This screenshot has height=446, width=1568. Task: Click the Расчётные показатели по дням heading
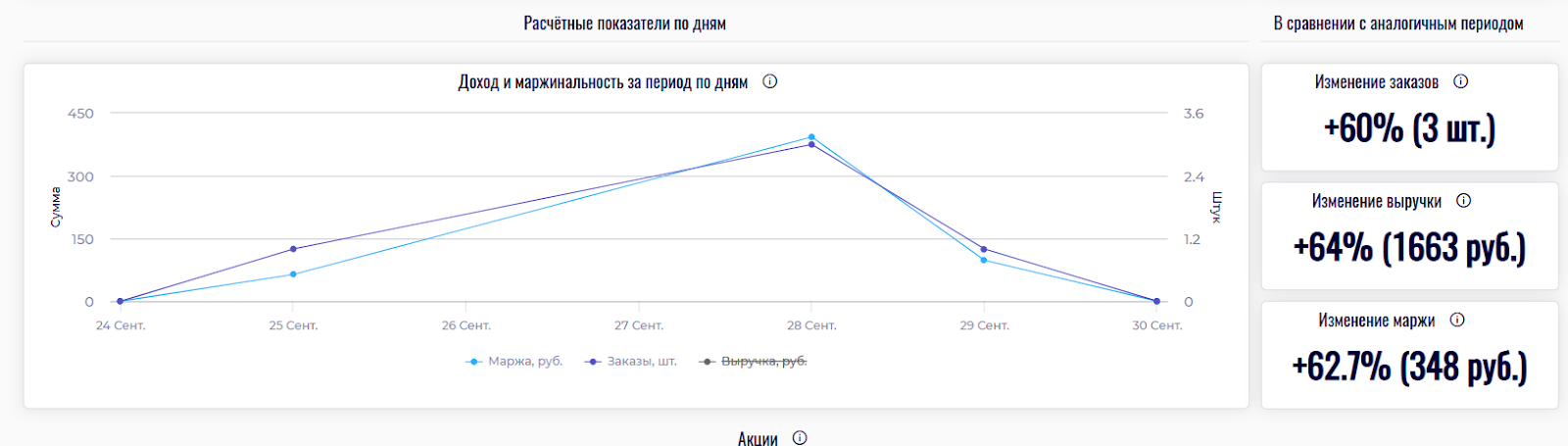(x=624, y=24)
